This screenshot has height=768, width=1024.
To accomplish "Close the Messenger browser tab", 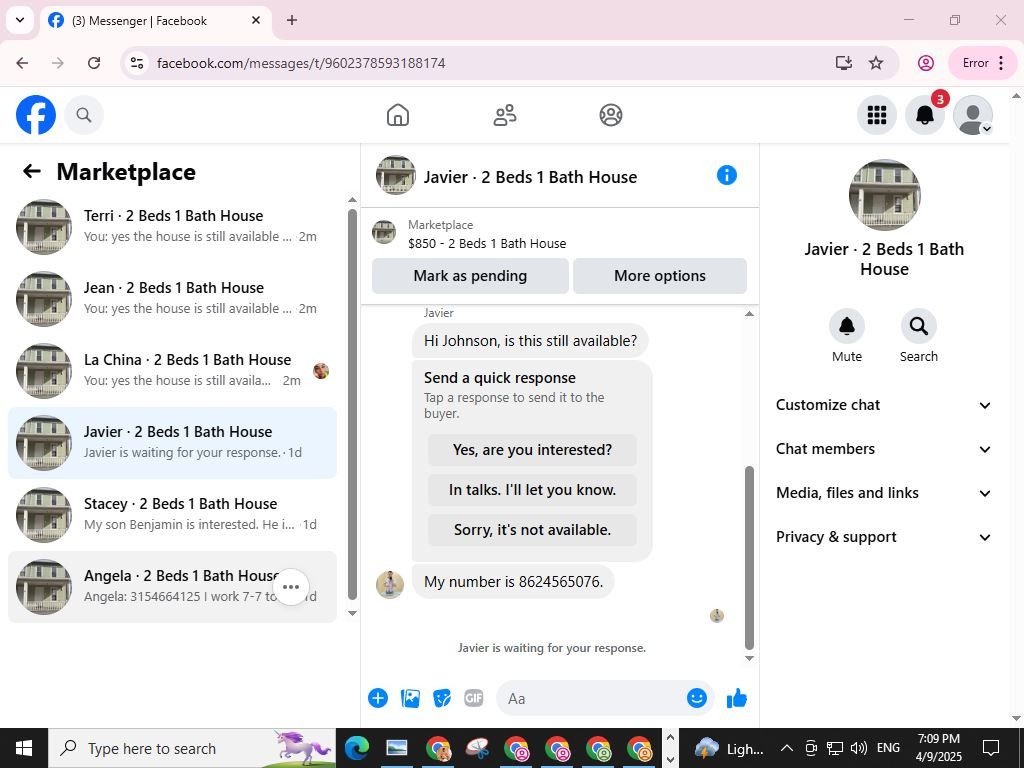I will (256, 20).
